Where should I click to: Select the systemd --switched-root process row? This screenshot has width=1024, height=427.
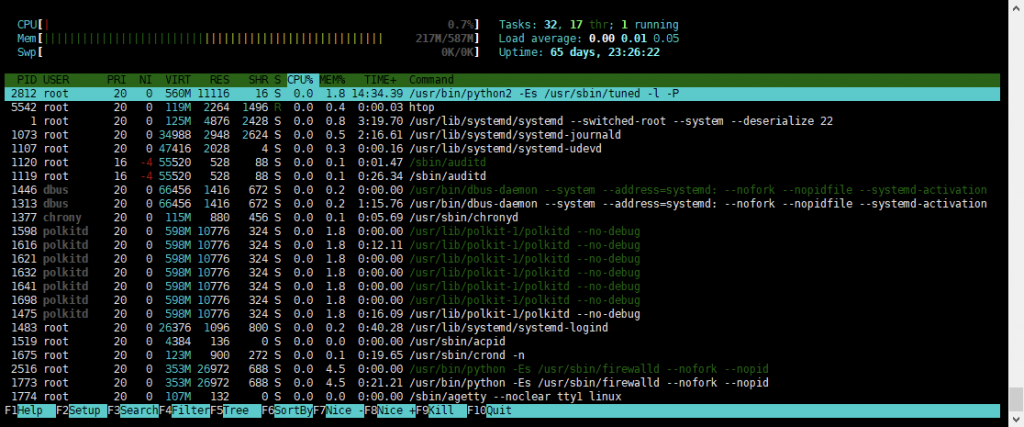(502, 121)
